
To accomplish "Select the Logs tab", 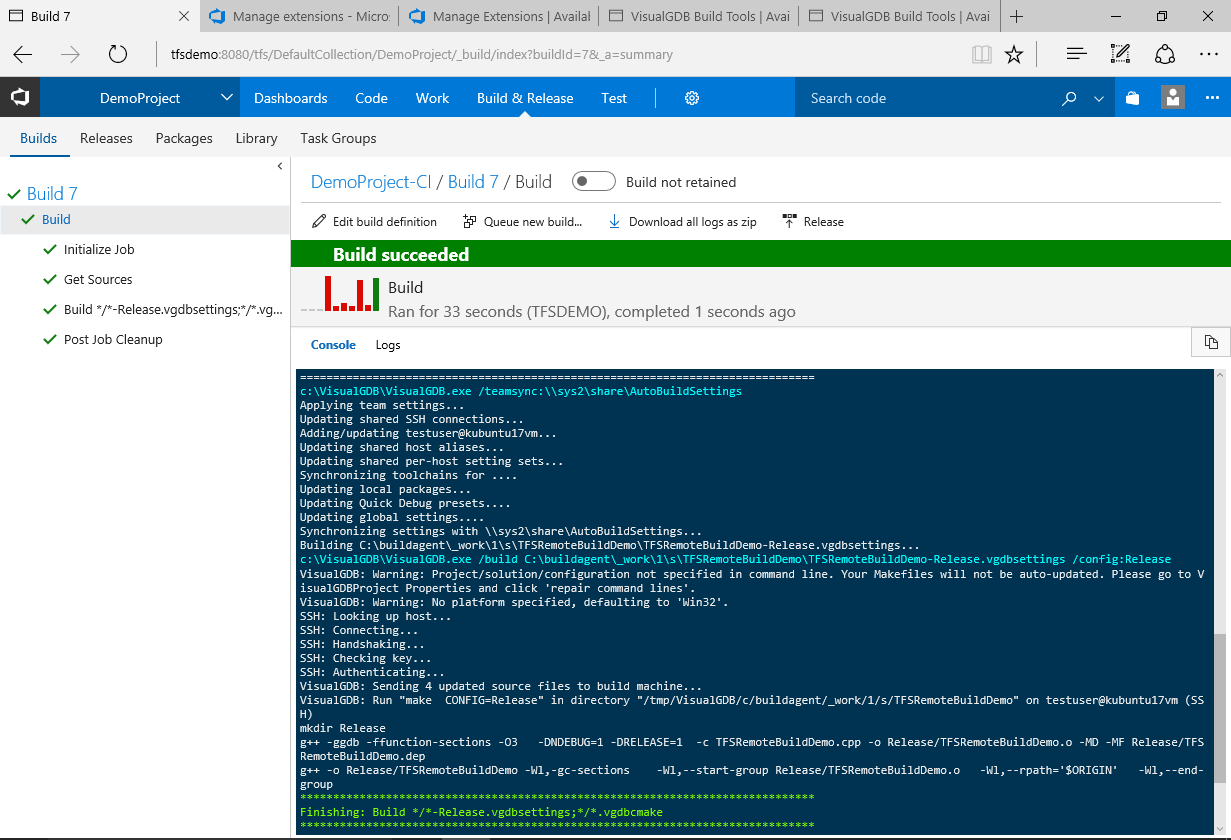I will click(388, 345).
